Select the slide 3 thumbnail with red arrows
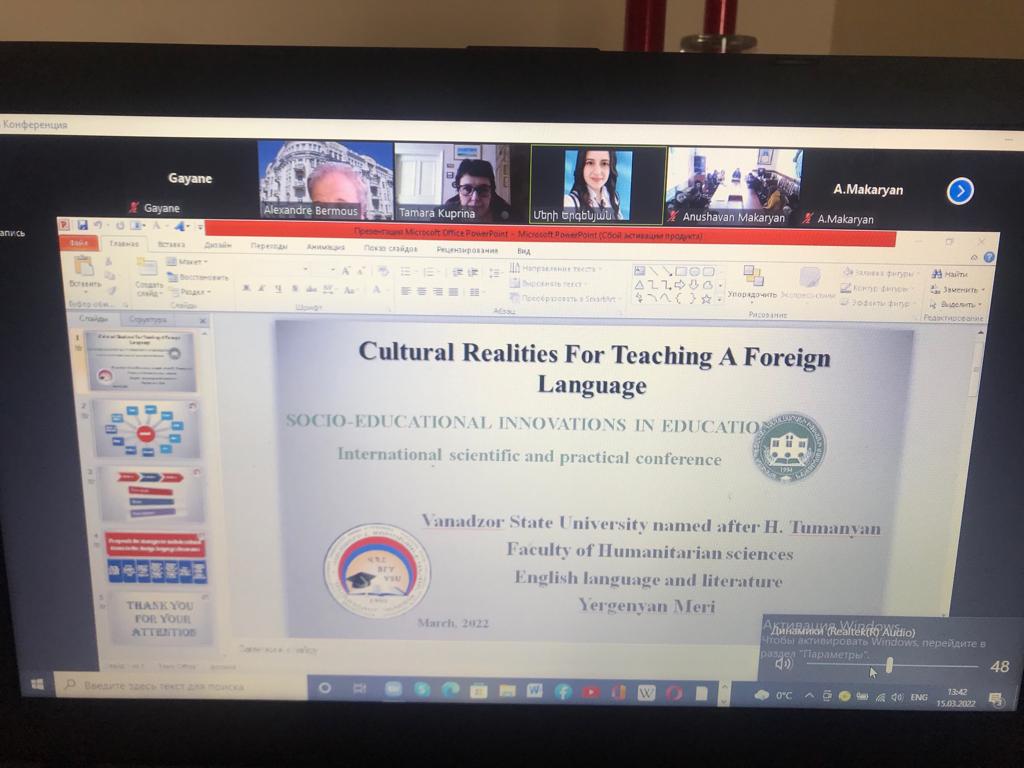1024x768 pixels. 150,494
